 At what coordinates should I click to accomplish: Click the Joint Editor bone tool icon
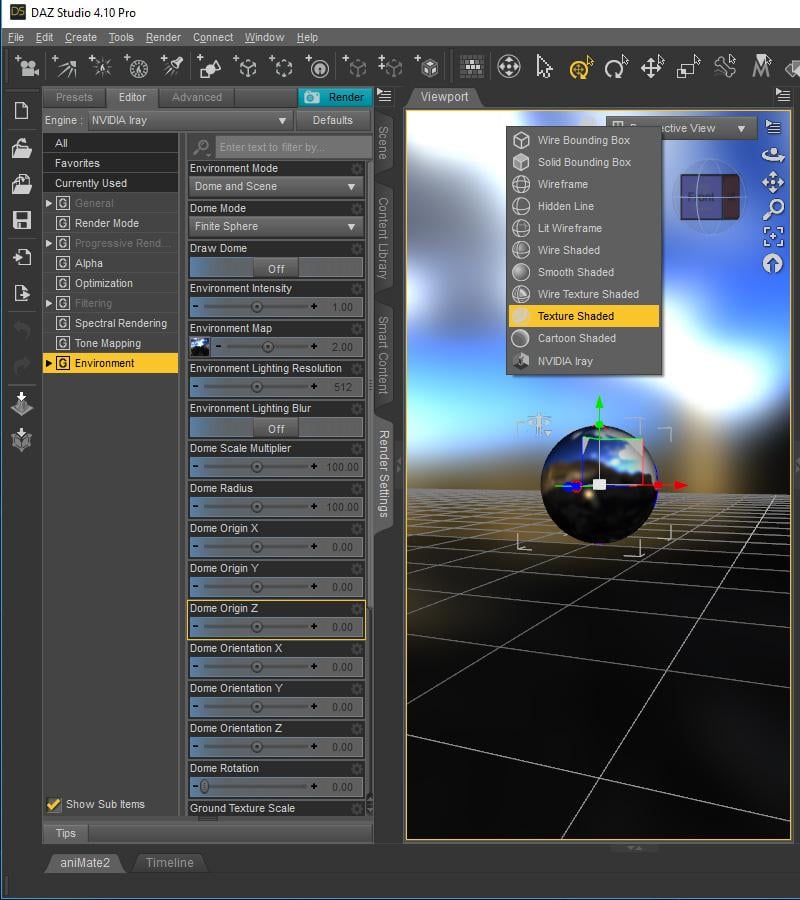(x=725, y=67)
